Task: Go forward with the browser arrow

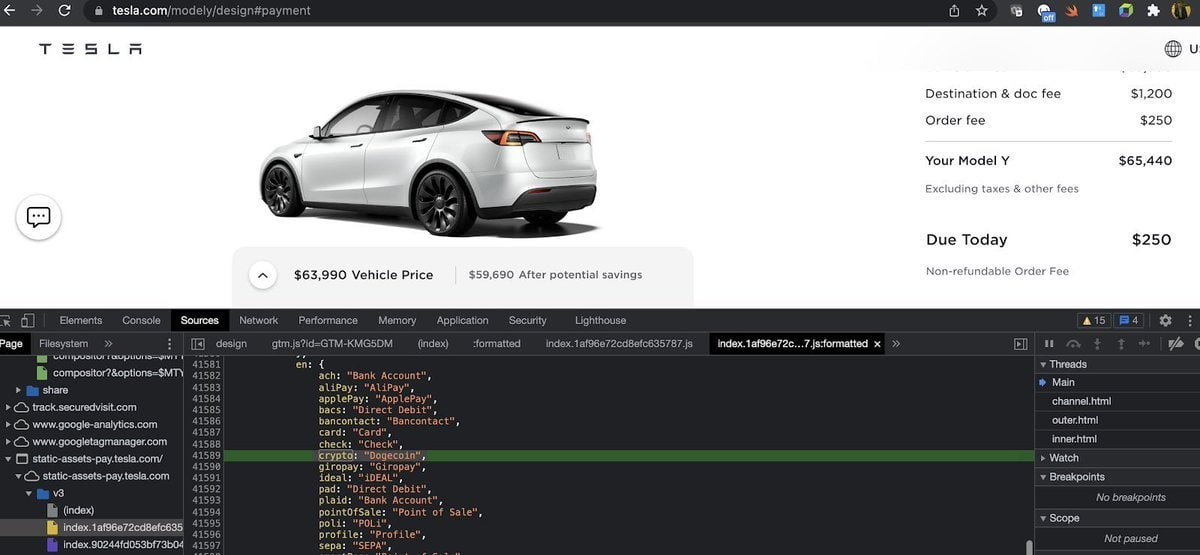Action: [x=37, y=11]
